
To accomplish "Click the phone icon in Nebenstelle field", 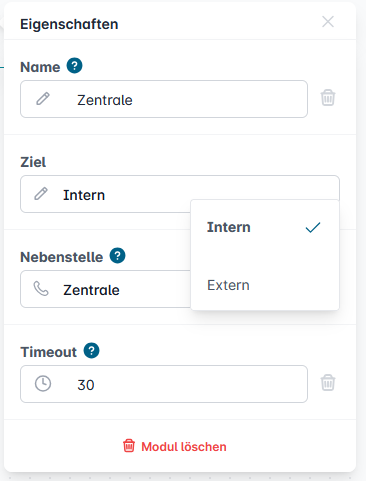I will [41, 289].
